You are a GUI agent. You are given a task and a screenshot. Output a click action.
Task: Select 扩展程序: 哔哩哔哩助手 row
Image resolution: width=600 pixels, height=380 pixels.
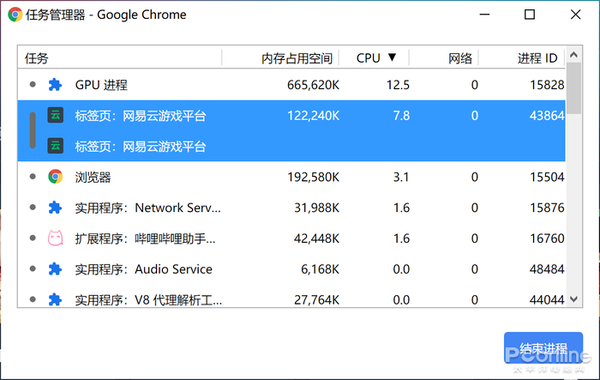click(292, 238)
